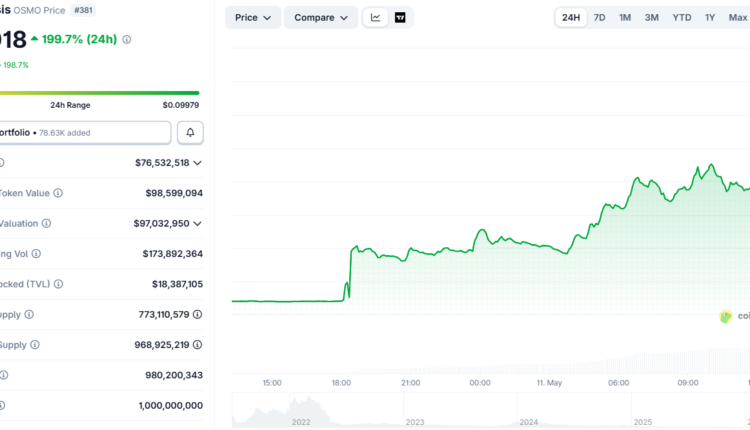The image size is (750, 430).
Task: Click the 2024 area in the history navigator
Action: coord(529,422)
